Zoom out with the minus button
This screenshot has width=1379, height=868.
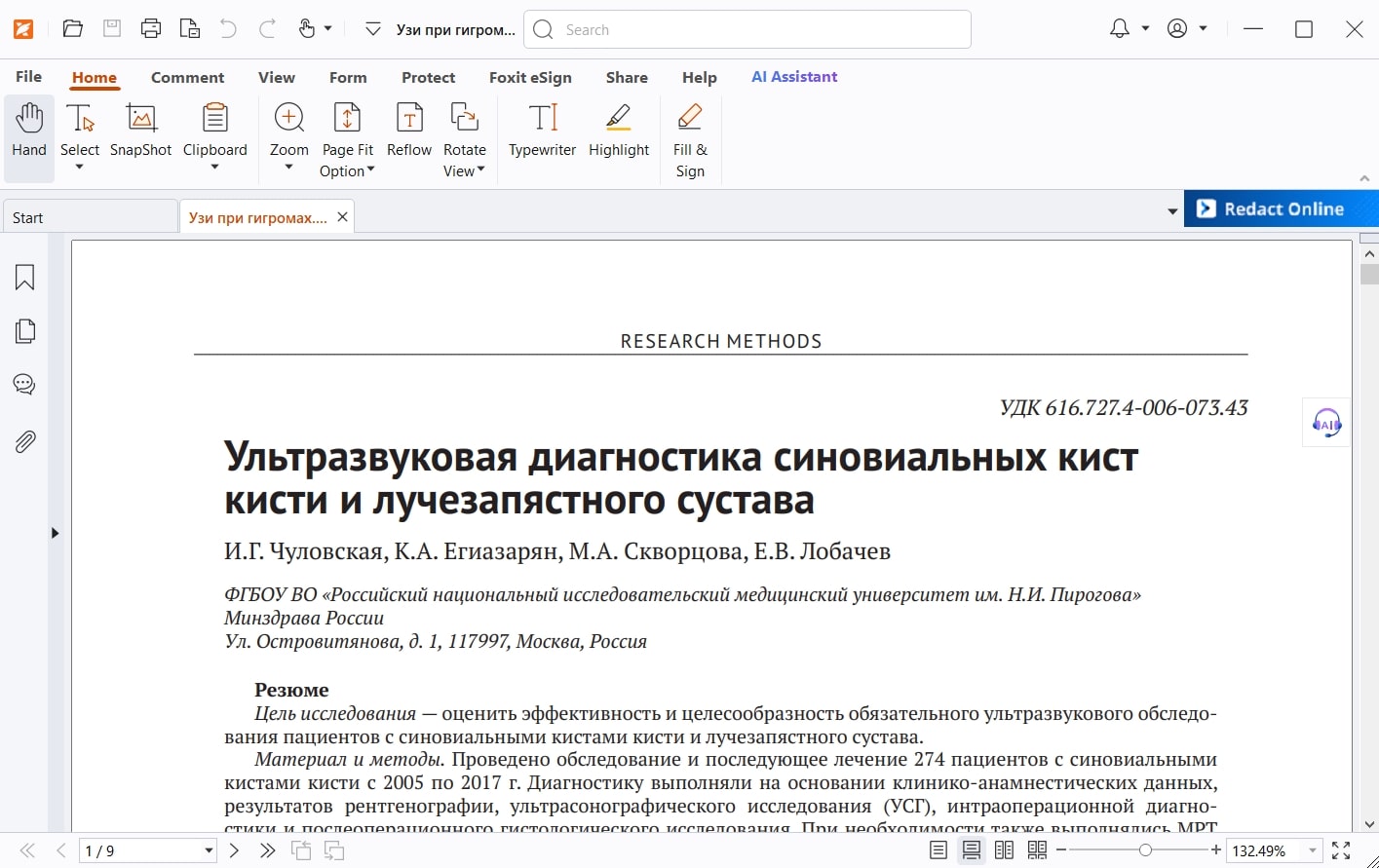point(1061,850)
